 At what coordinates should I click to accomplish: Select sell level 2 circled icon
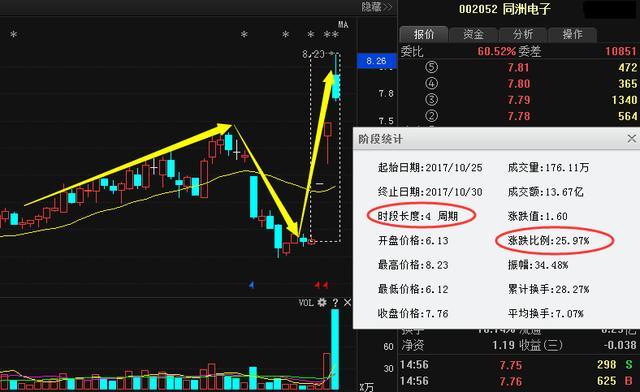point(431,116)
